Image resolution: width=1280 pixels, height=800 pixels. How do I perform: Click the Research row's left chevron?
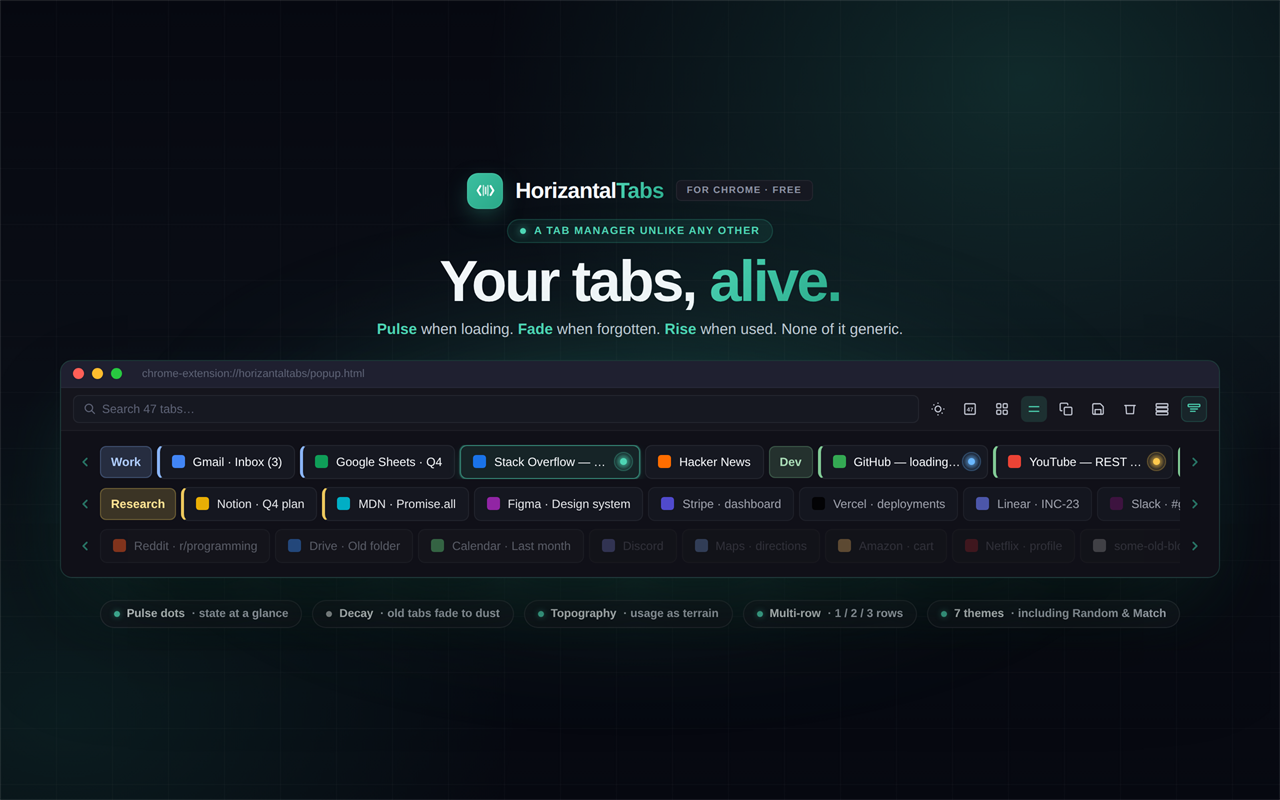[x=85, y=504]
